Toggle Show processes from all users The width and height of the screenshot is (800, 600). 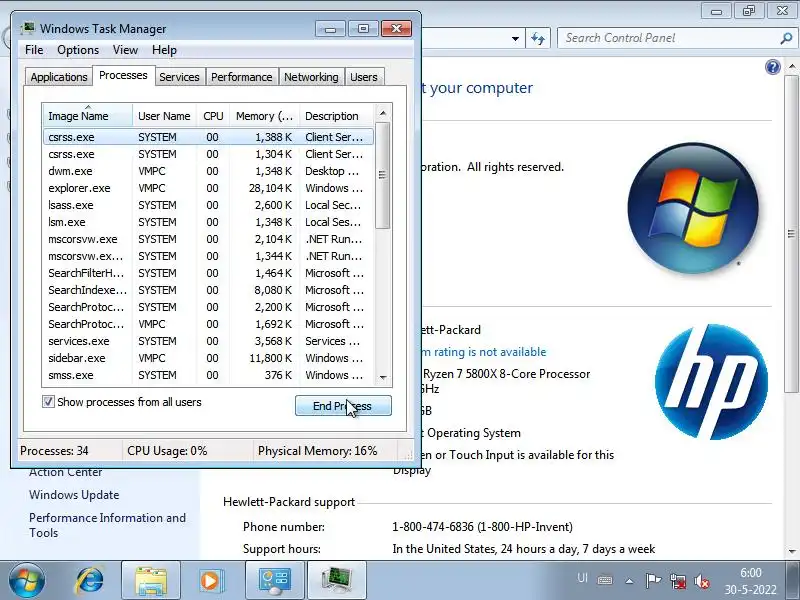coord(48,402)
